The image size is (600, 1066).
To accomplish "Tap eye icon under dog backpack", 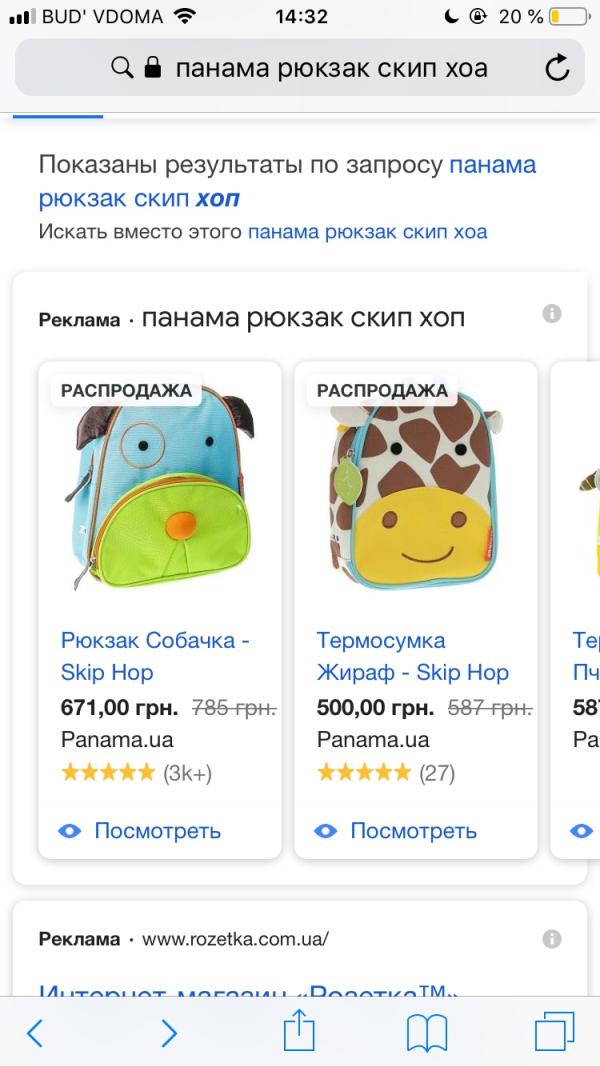I will click(69, 831).
